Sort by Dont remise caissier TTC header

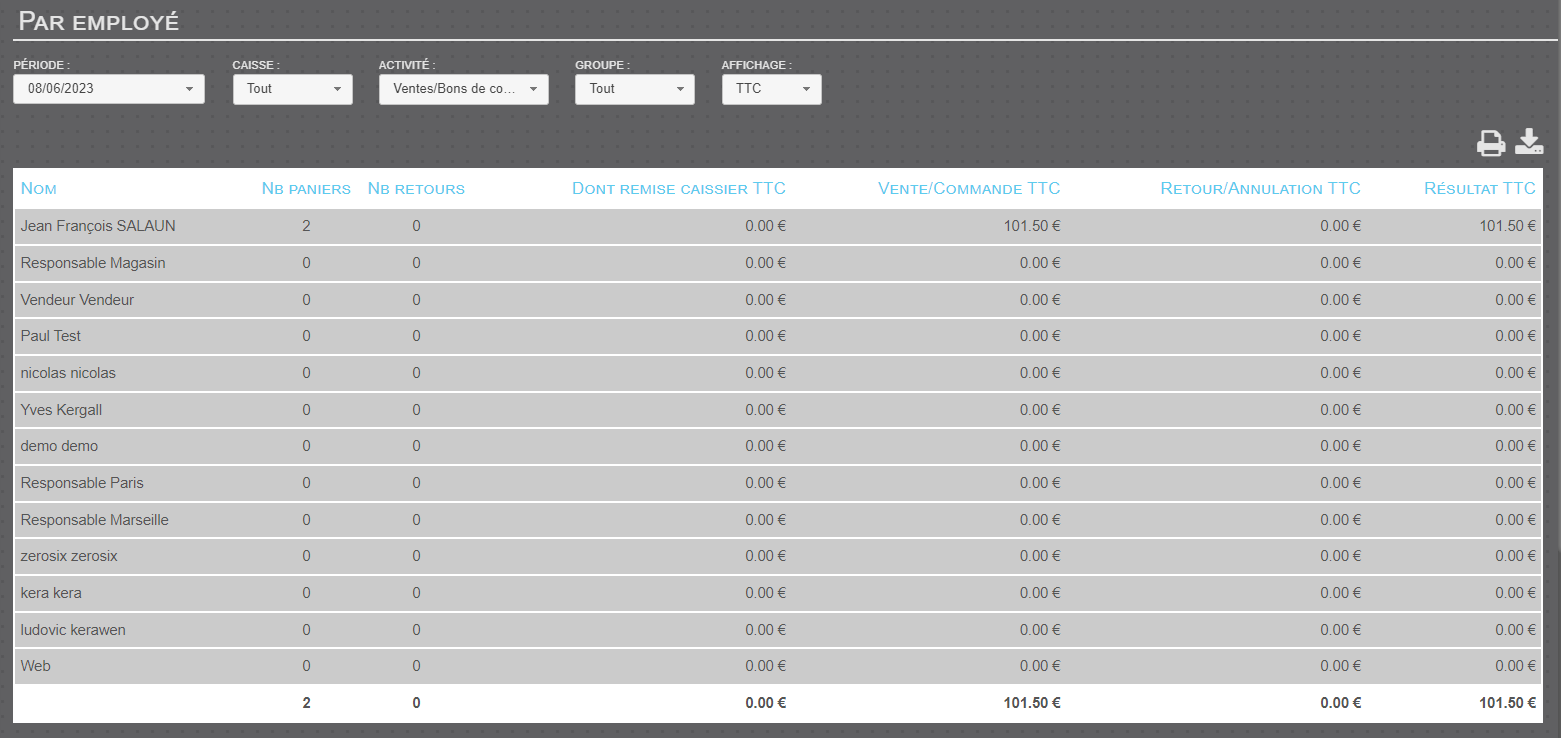point(679,189)
